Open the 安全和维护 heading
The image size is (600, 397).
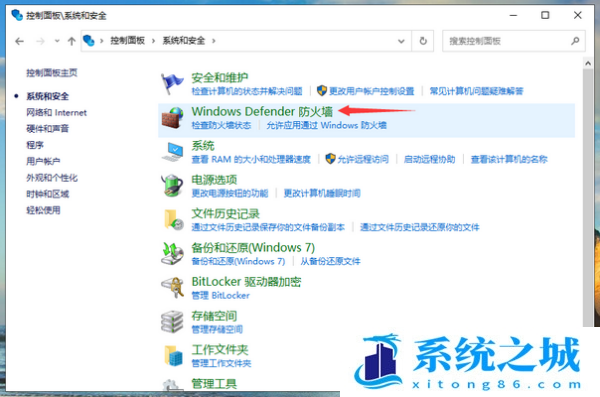coord(220,78)
